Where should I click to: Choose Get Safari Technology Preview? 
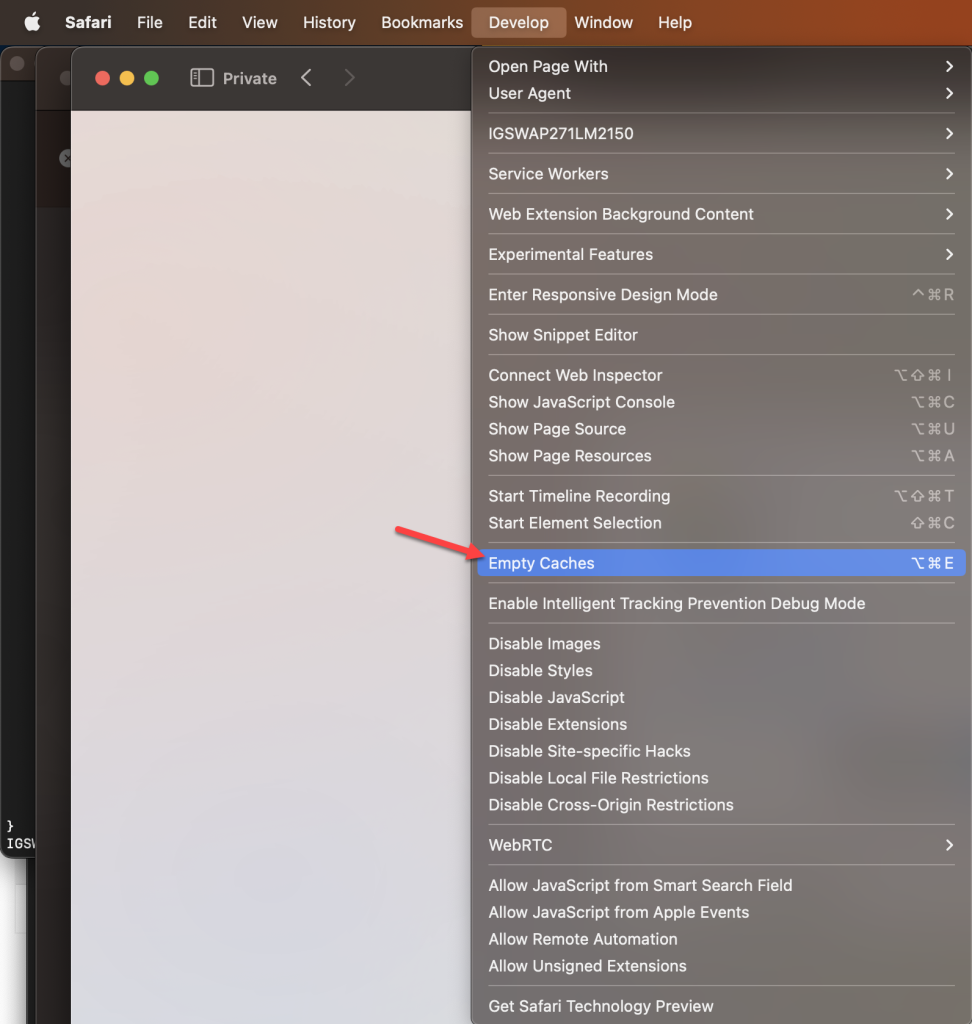point(721,1006)
